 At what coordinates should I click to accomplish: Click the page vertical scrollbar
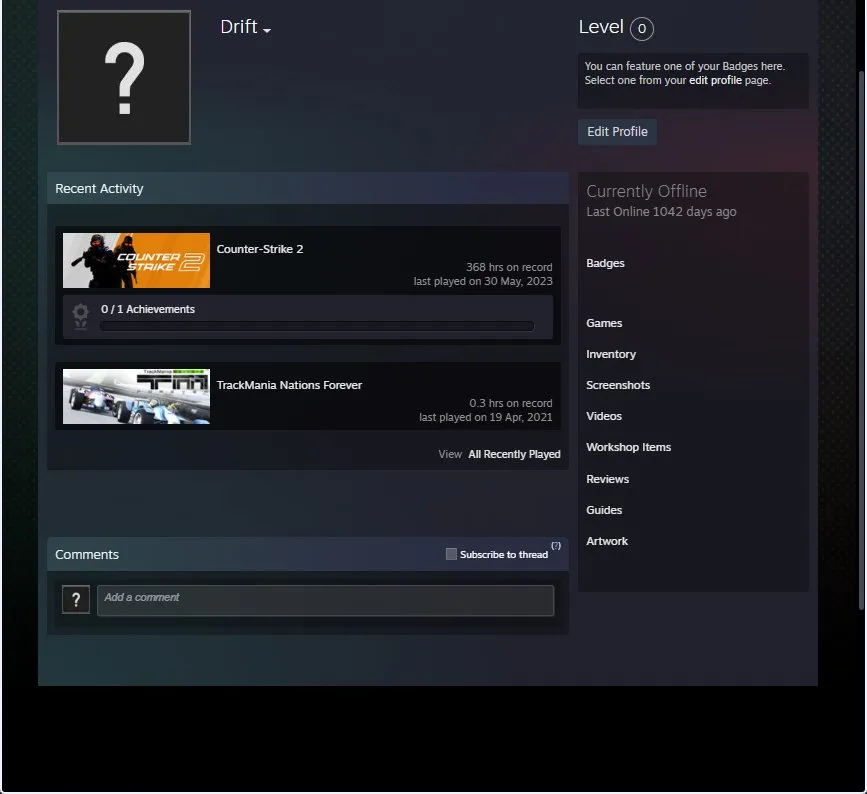coord(861,340)
